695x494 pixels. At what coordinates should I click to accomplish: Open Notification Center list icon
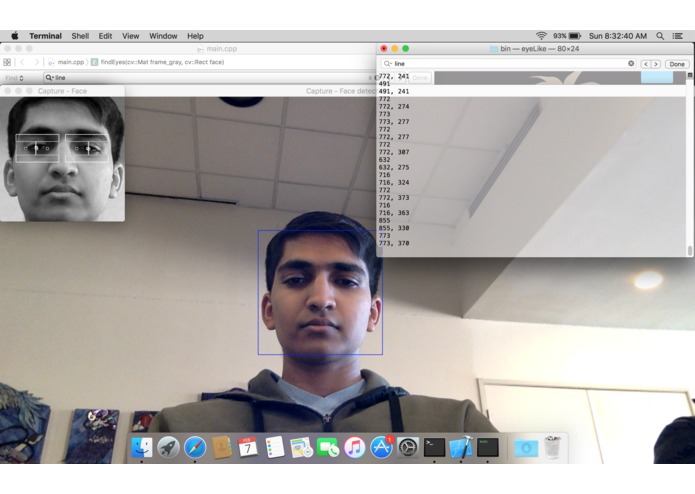point(677,36)
